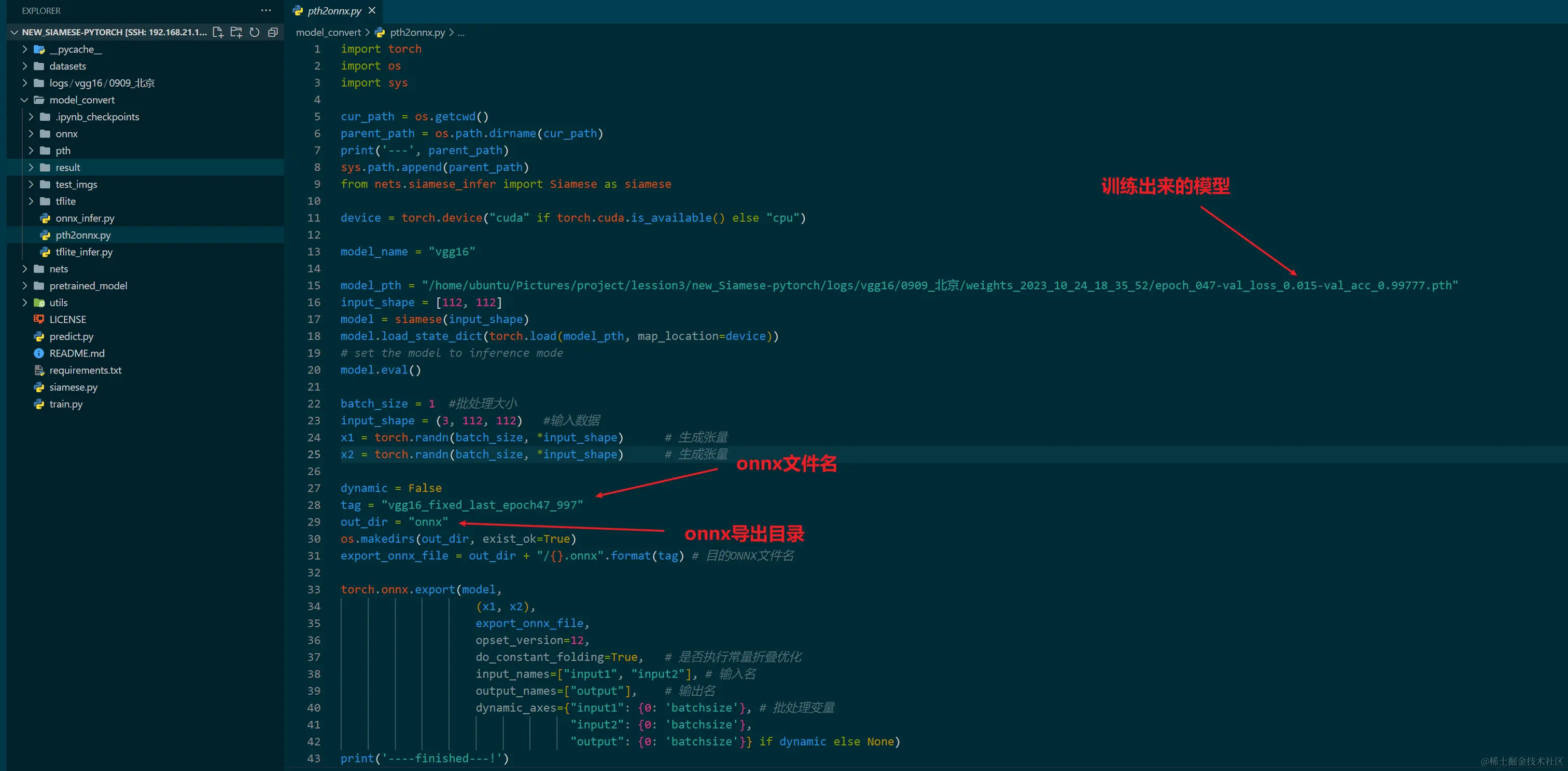Collapse all folders in Explorer
The height and width of the screenshot is (771, 1568).
(x=273, y=32)
